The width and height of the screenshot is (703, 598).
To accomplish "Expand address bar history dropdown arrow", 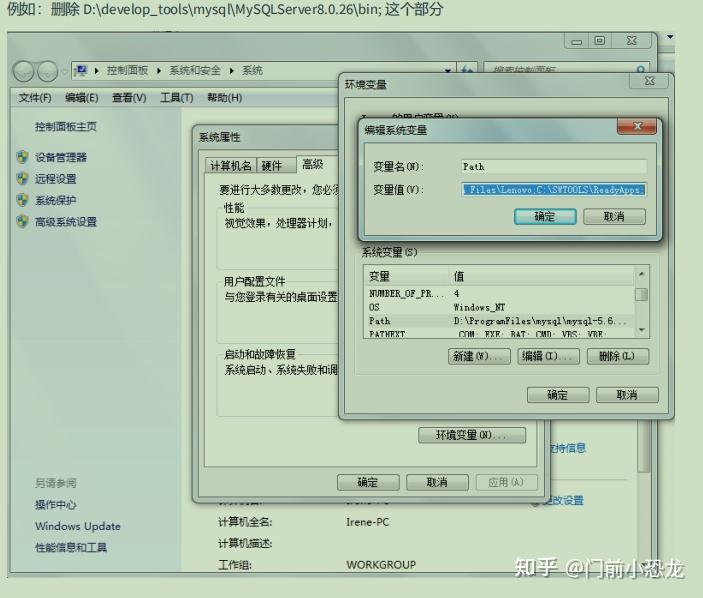I will click(447, 71).
